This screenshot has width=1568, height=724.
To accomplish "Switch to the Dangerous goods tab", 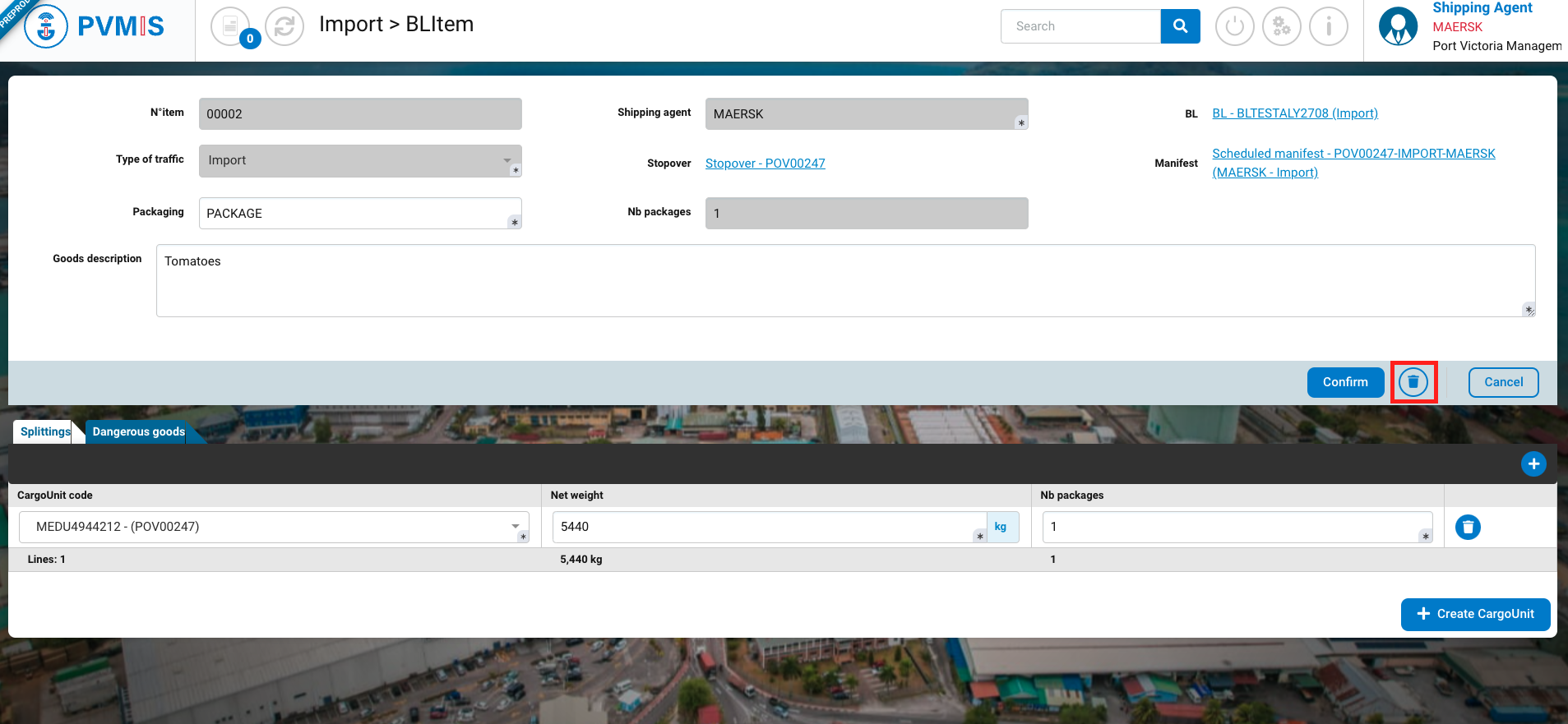I will click(138, 431).
